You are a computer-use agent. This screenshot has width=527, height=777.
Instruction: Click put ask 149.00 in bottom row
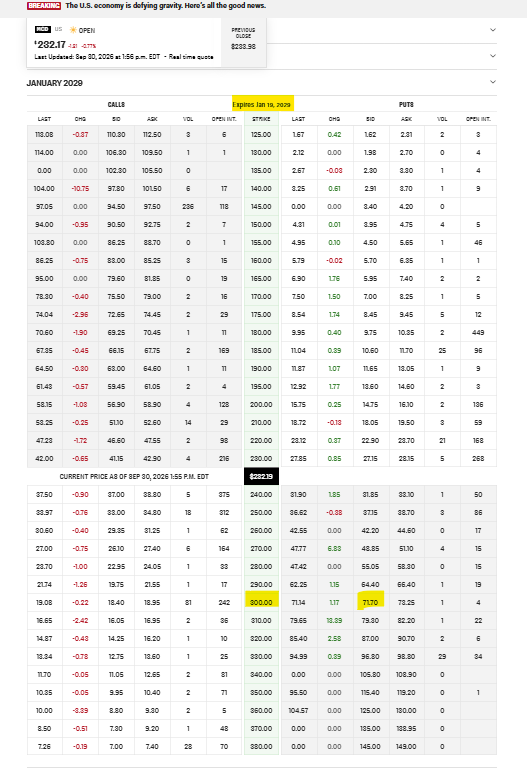tap(407, 746)
